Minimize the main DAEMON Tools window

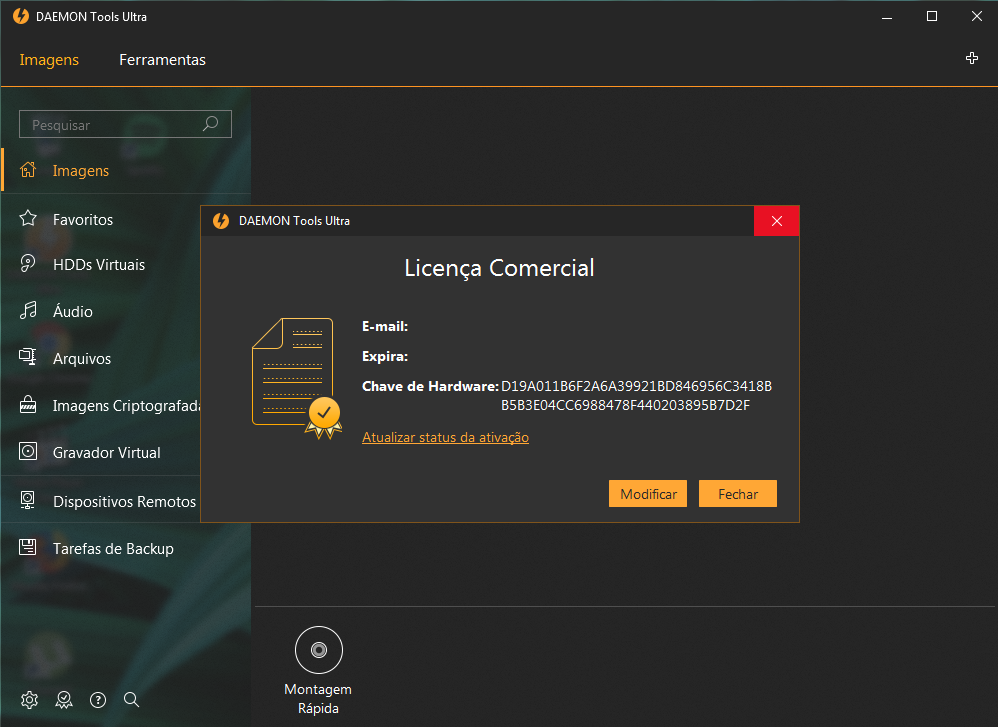coord(887,17)
